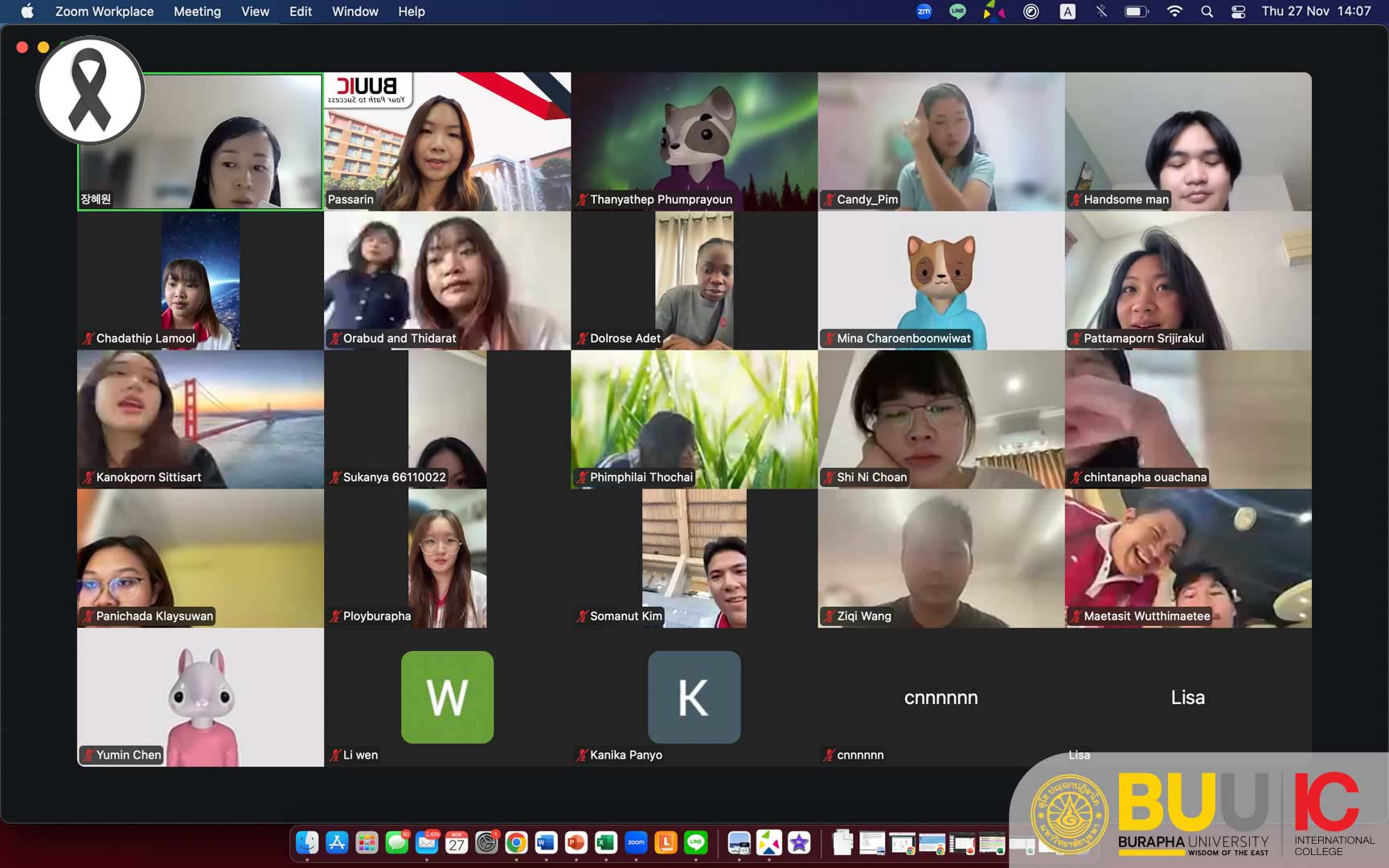The width and height of the screenshot is (1389, 868).
Task: Launch Zoom from the Dock
Action: 636,842
